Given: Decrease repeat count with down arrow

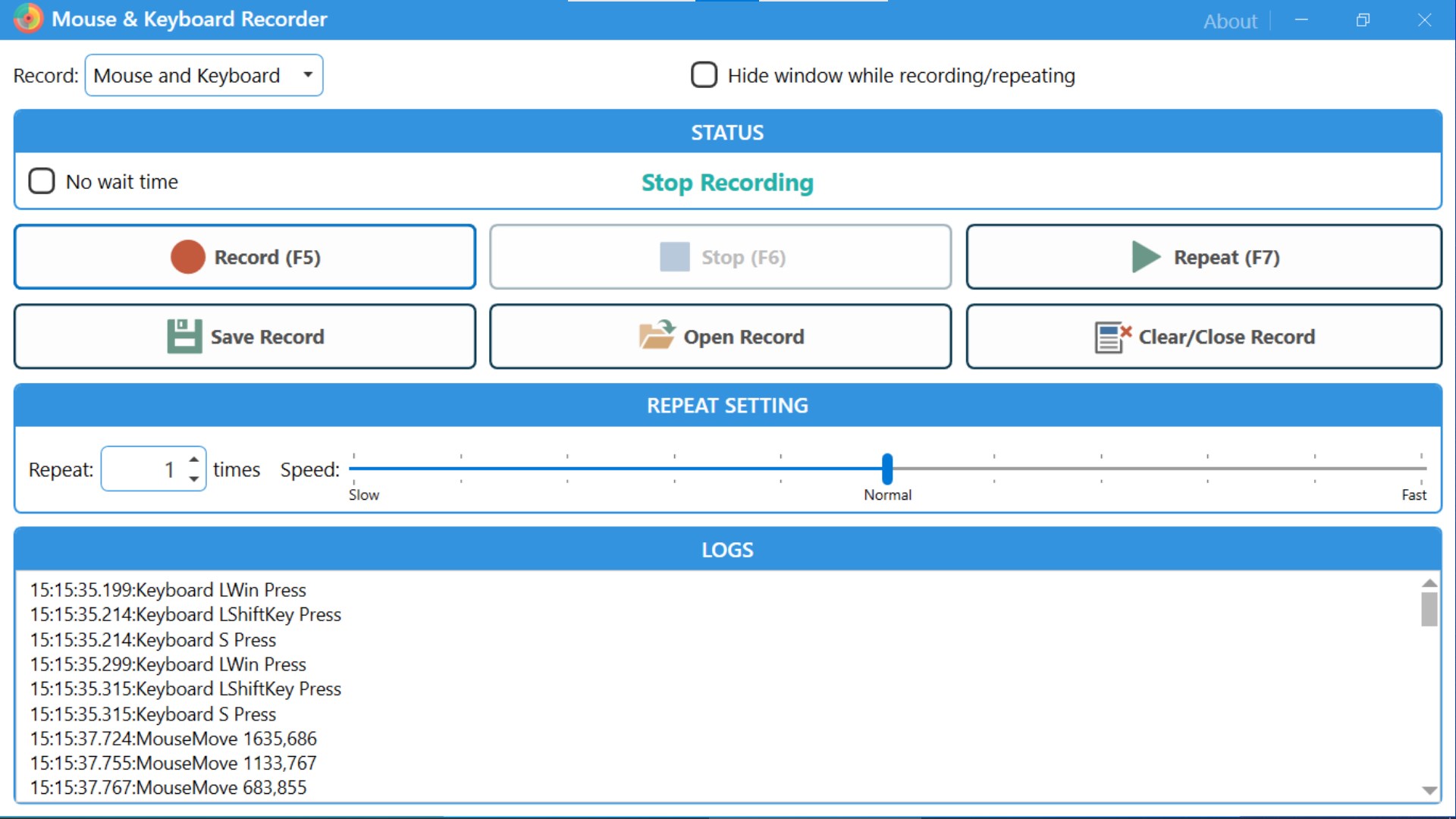Looking at the screenshot, I should [x=194, y=479].
